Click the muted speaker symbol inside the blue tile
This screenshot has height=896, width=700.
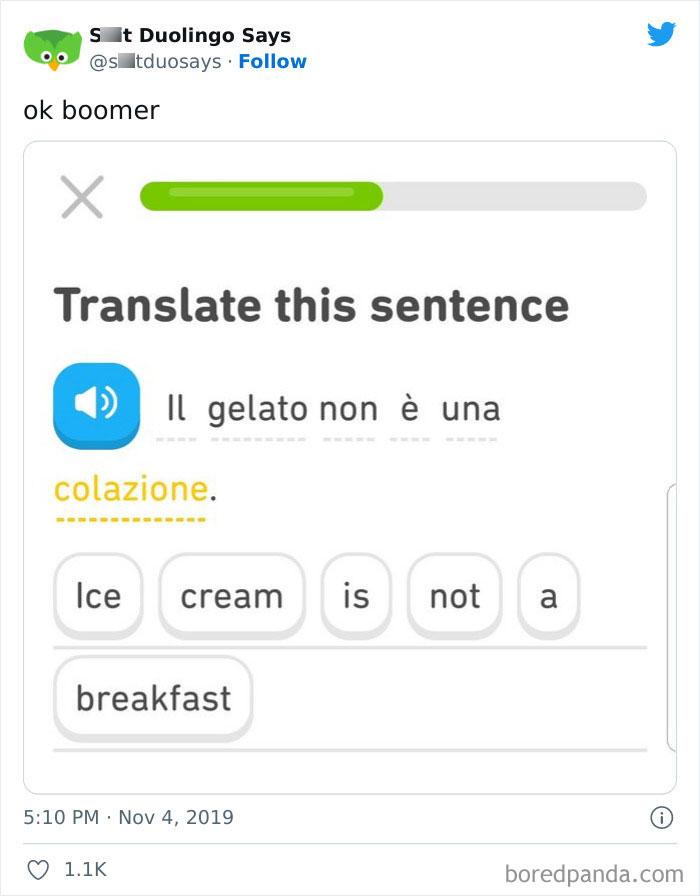click(x=96, y=404)
